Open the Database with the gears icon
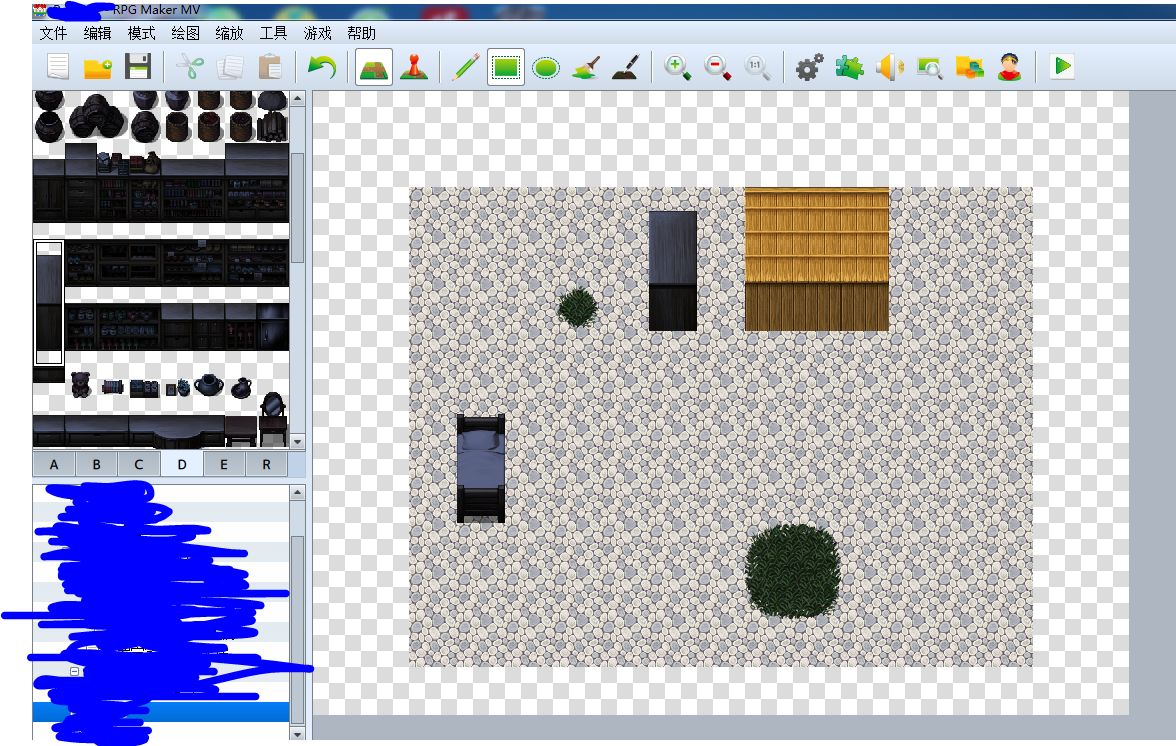This screenshot has width=1176, height=746. click(x=809, y=67)
